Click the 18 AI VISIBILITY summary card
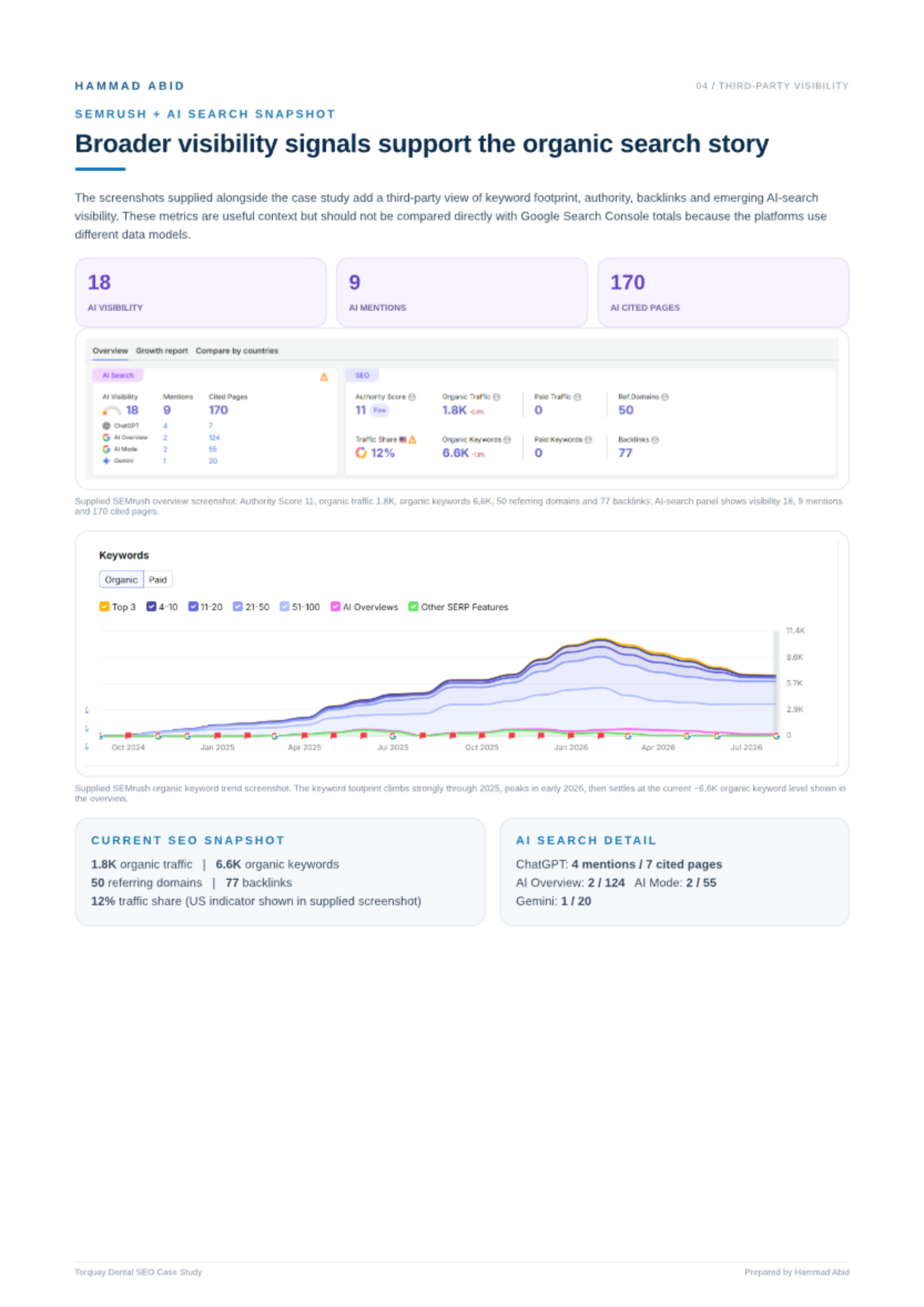 [201, 292]
